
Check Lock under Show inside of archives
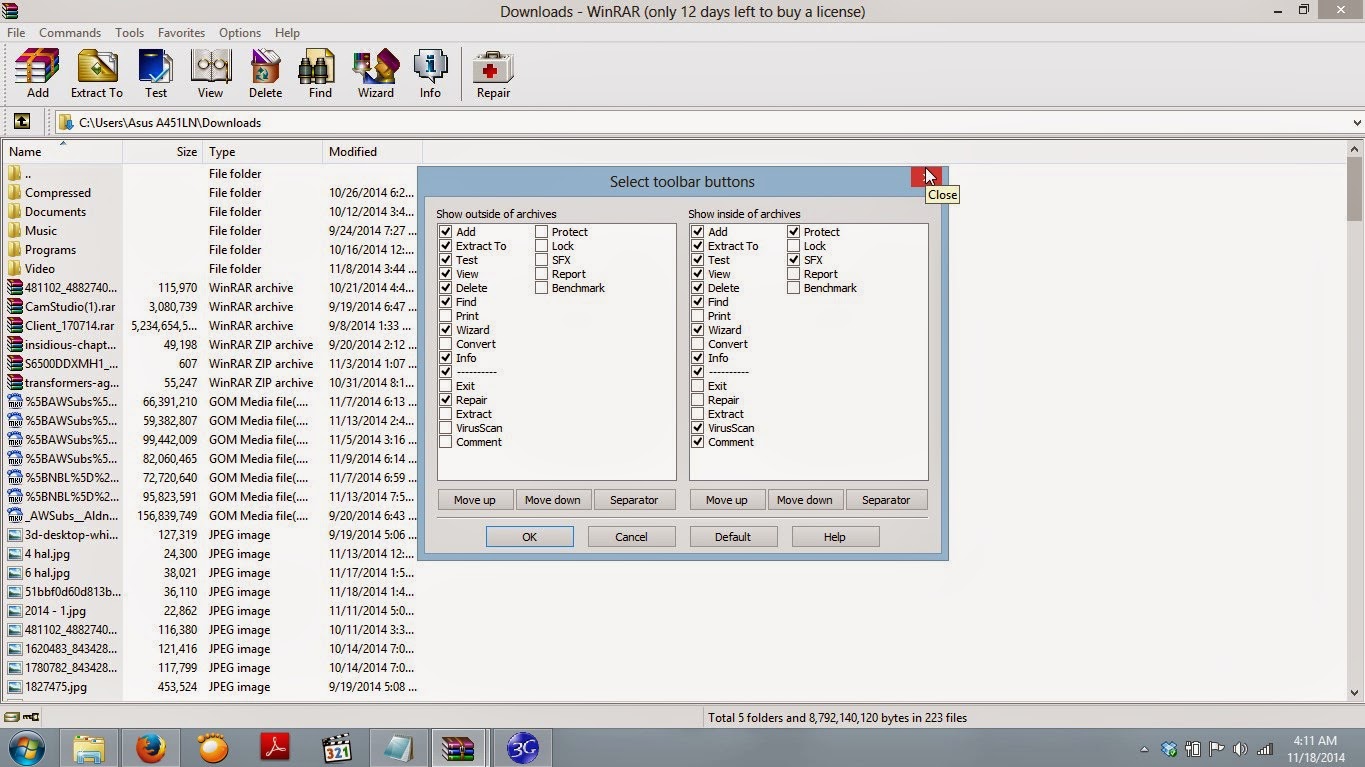point(793,246)
